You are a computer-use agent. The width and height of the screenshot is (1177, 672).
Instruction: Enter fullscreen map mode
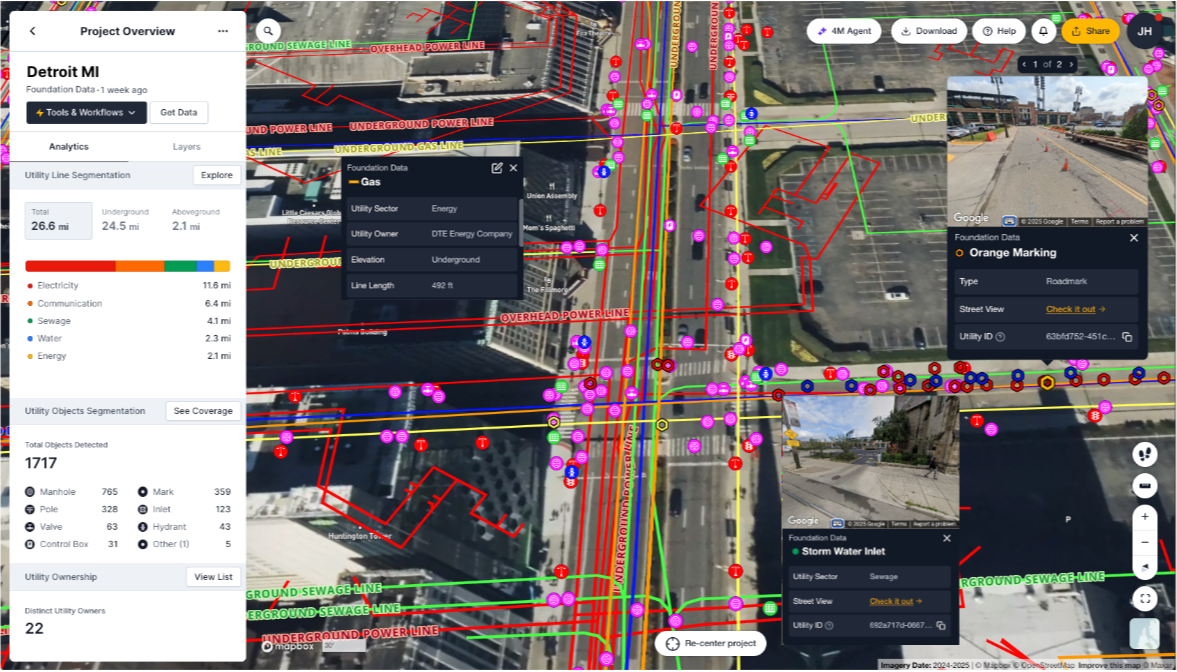[x=1145, y=599]
